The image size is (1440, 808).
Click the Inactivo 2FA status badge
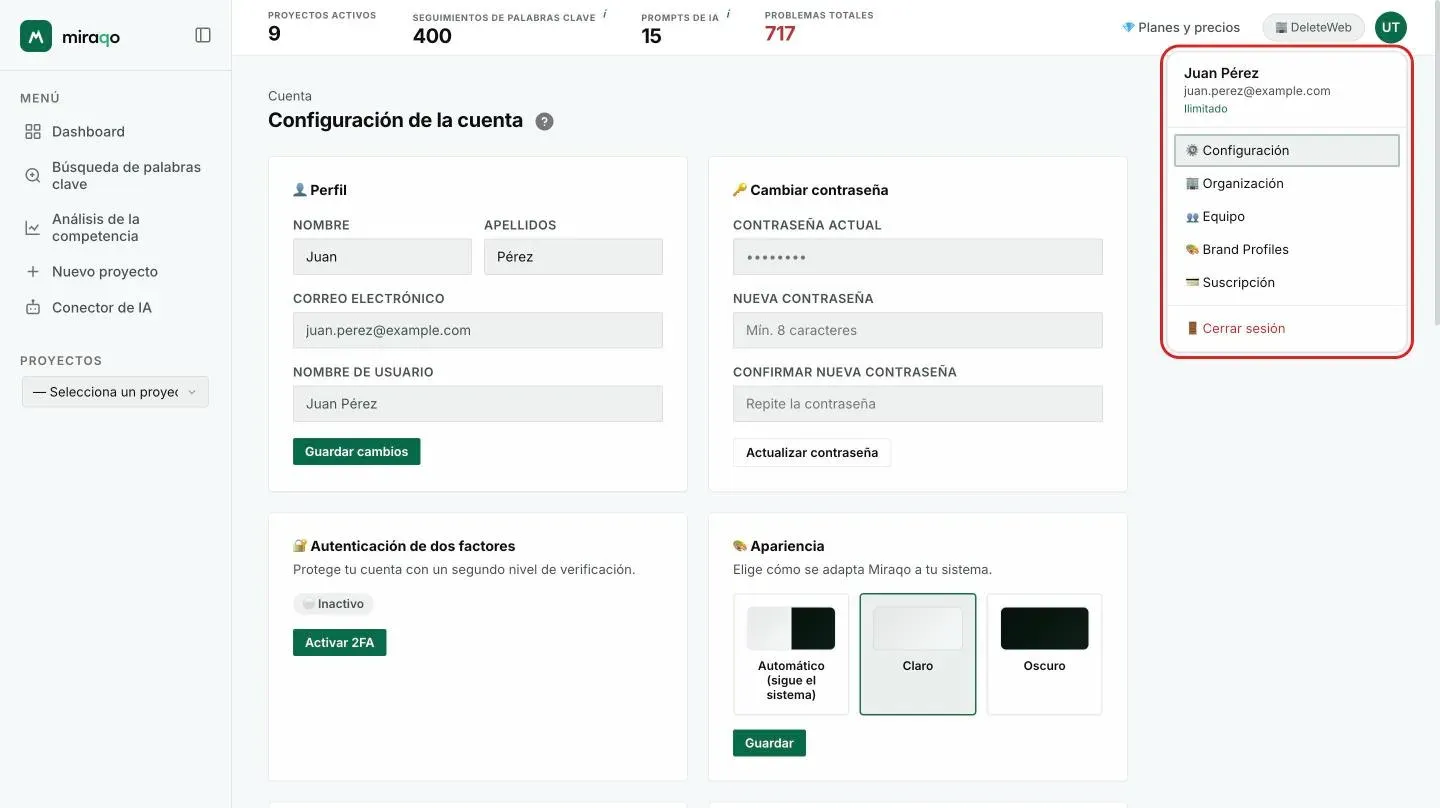pos(333,604)
